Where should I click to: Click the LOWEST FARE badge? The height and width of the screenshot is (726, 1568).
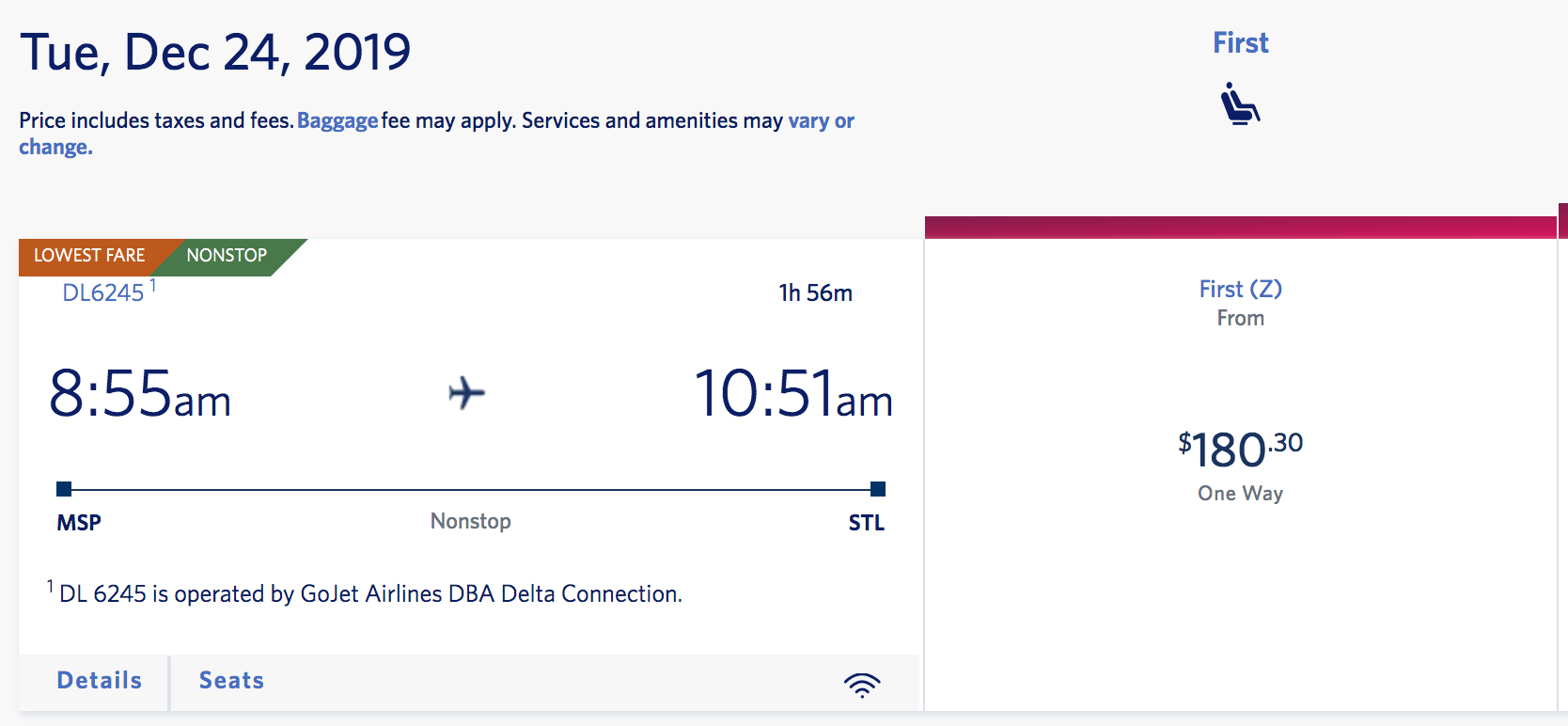point(89,256)
